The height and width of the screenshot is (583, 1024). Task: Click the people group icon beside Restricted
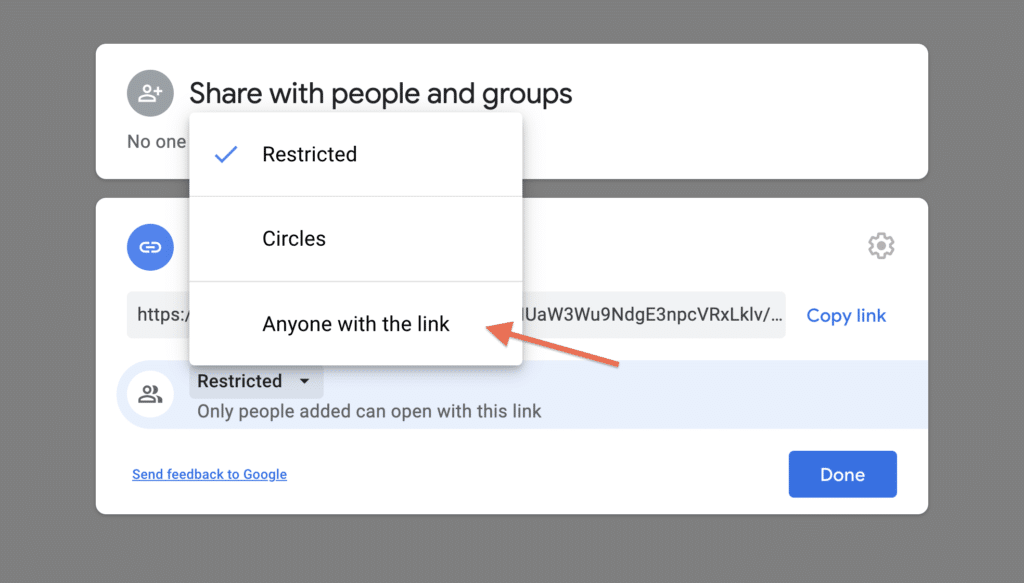point(150,394)
